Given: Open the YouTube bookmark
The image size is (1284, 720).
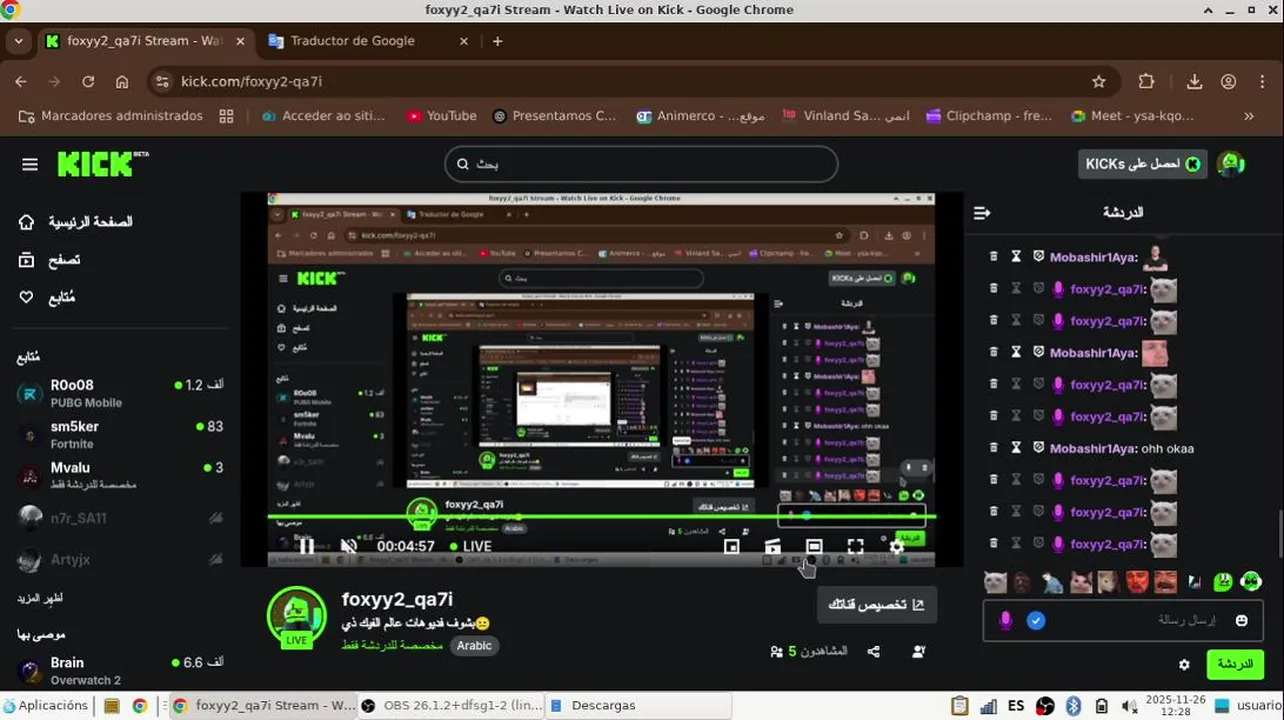Looking at the screenshot, I should pos(442,116).
